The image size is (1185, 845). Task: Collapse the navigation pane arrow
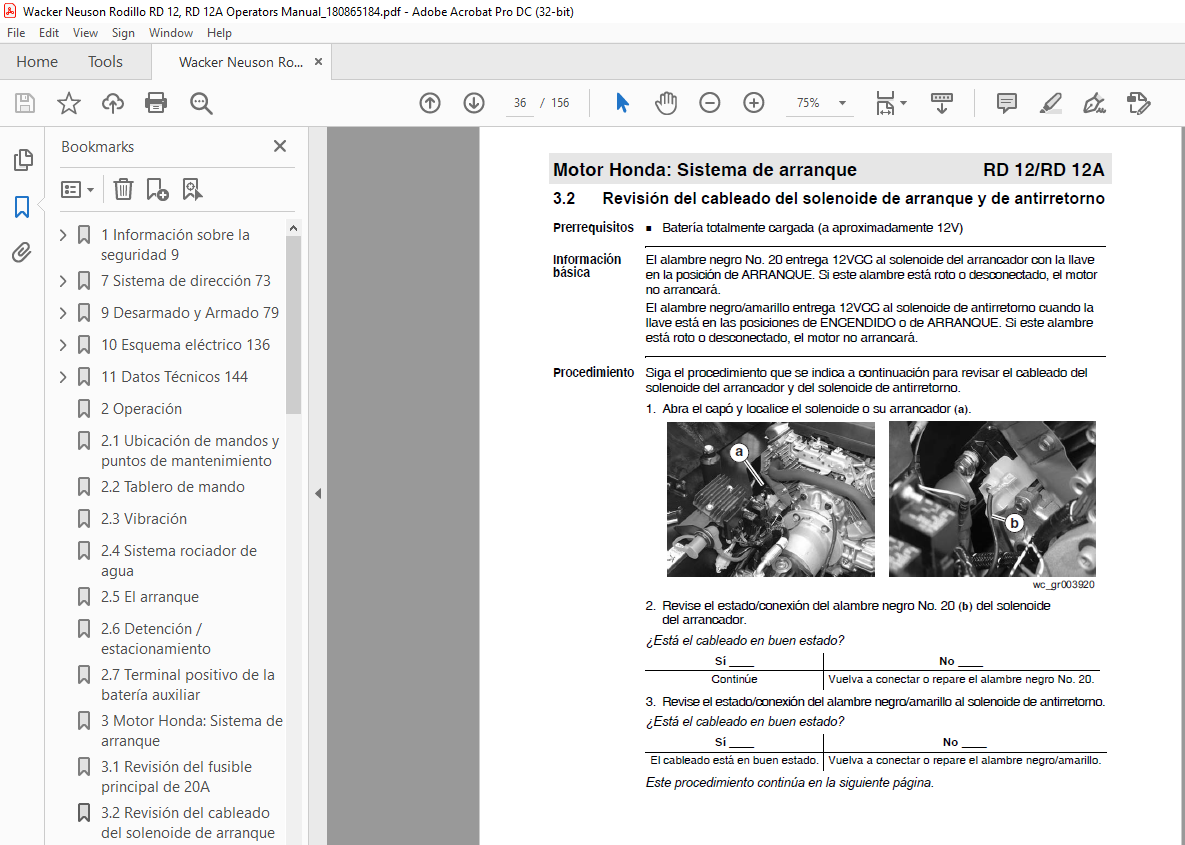coord(318,494)
